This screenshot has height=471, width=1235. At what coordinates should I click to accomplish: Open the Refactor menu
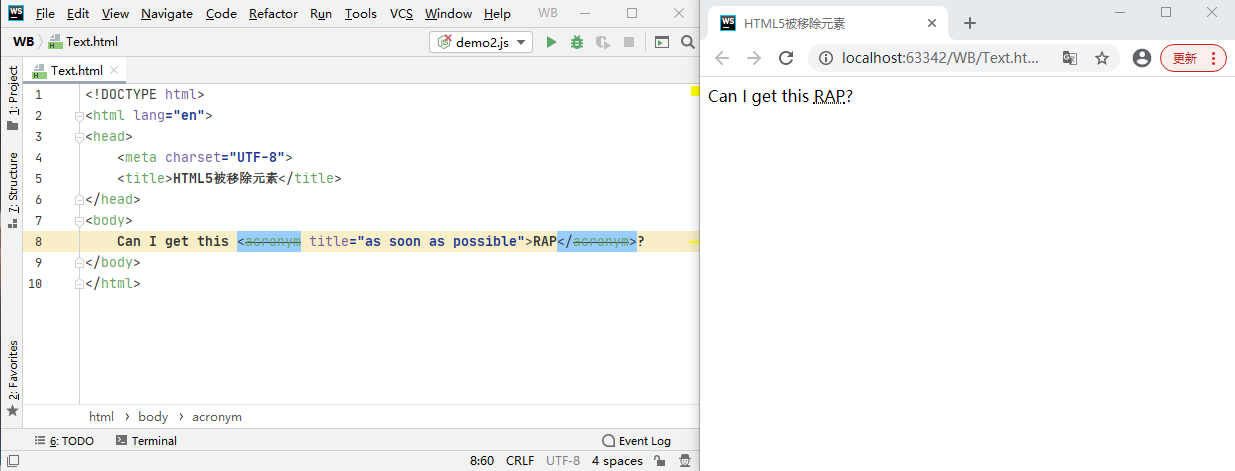(273, 14)
